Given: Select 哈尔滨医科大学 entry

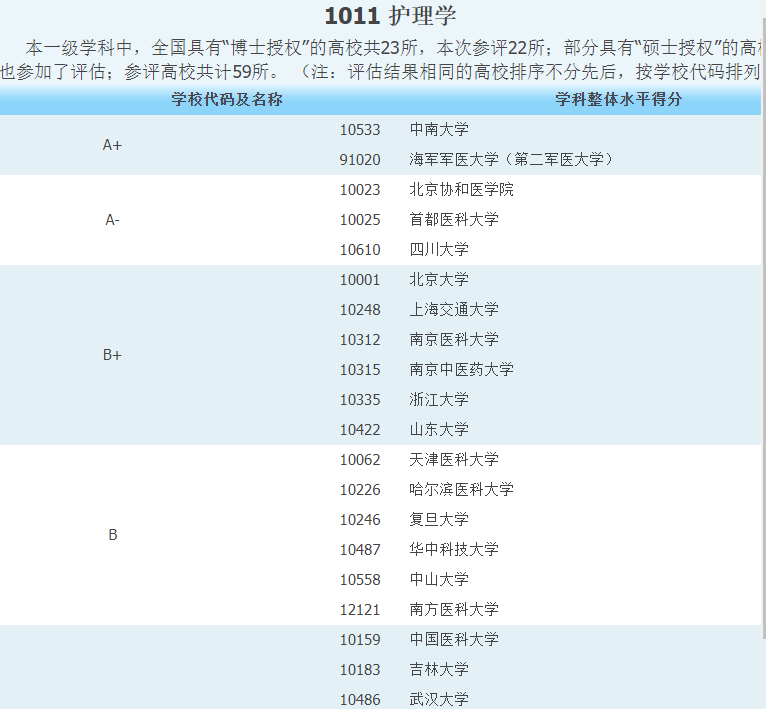Looking at the screenshot, I should pos(461,490).
